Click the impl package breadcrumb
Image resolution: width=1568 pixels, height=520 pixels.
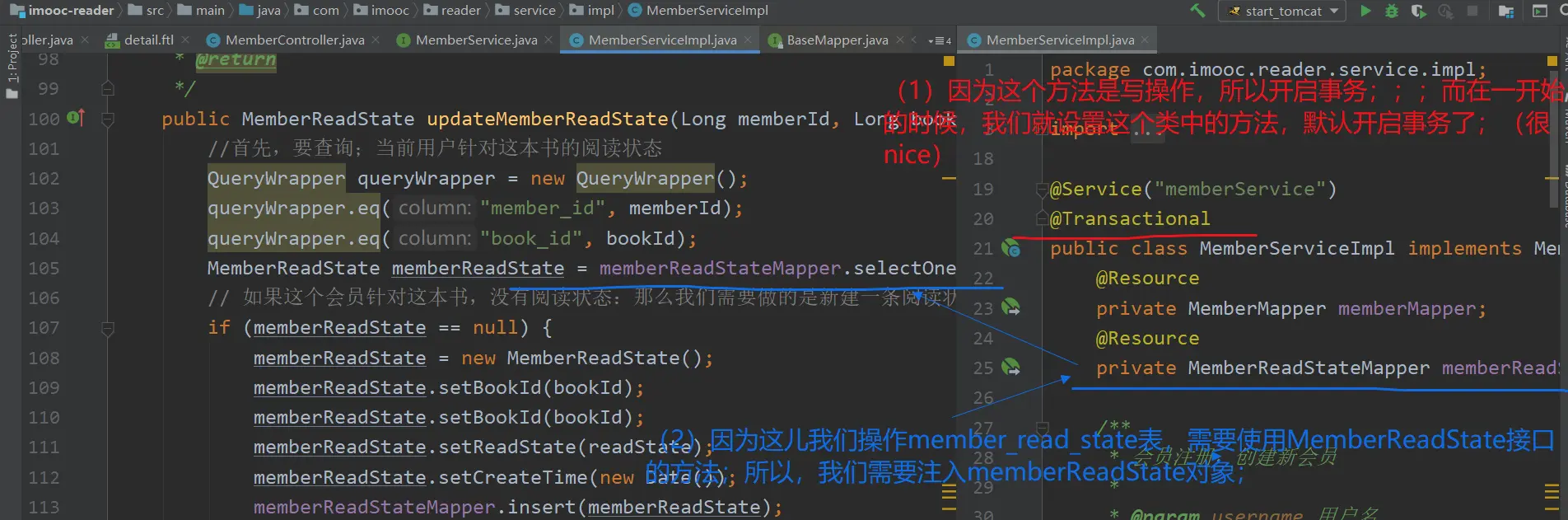[592, 11]
